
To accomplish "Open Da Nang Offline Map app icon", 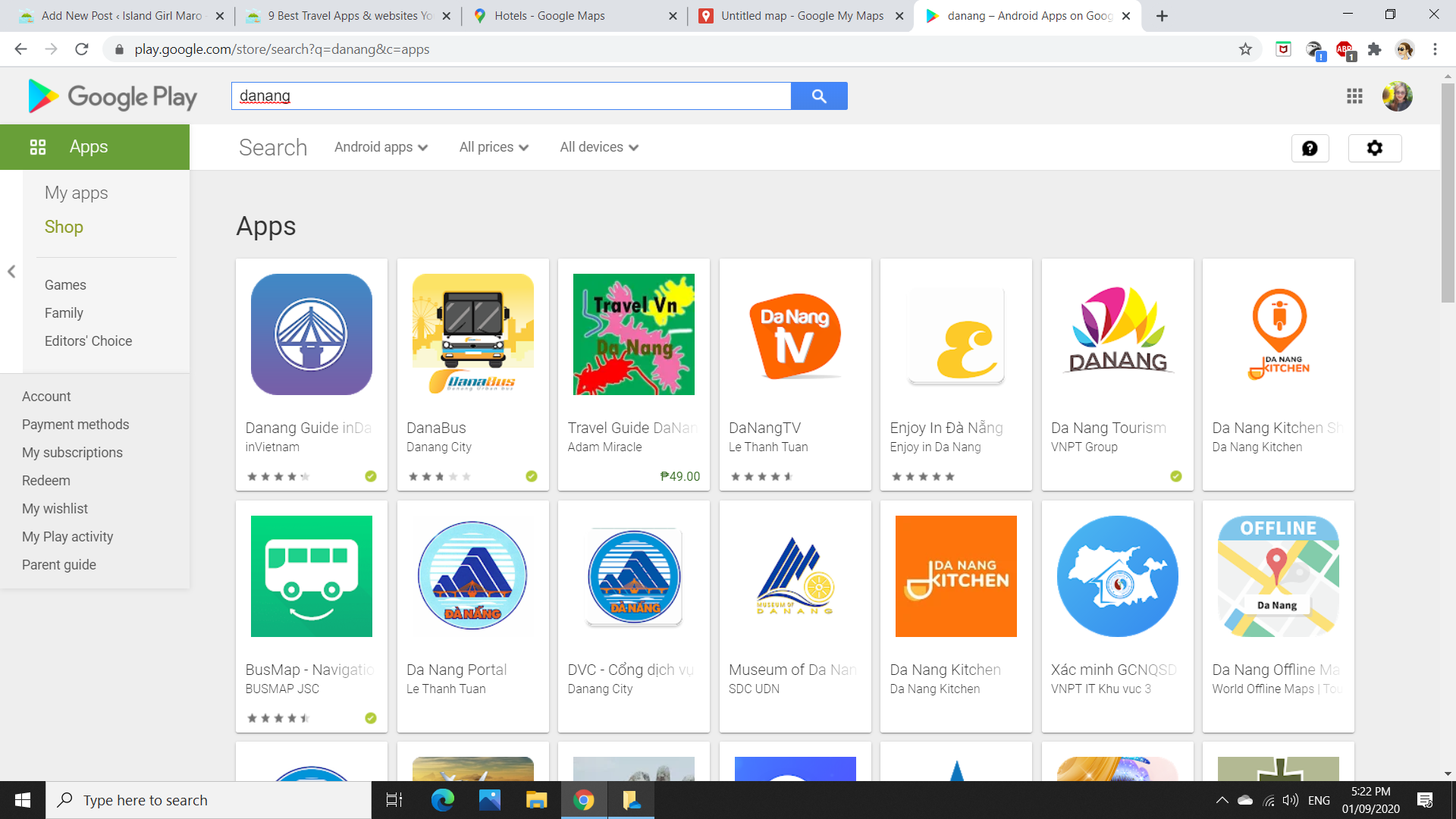I will (1279, 576).
